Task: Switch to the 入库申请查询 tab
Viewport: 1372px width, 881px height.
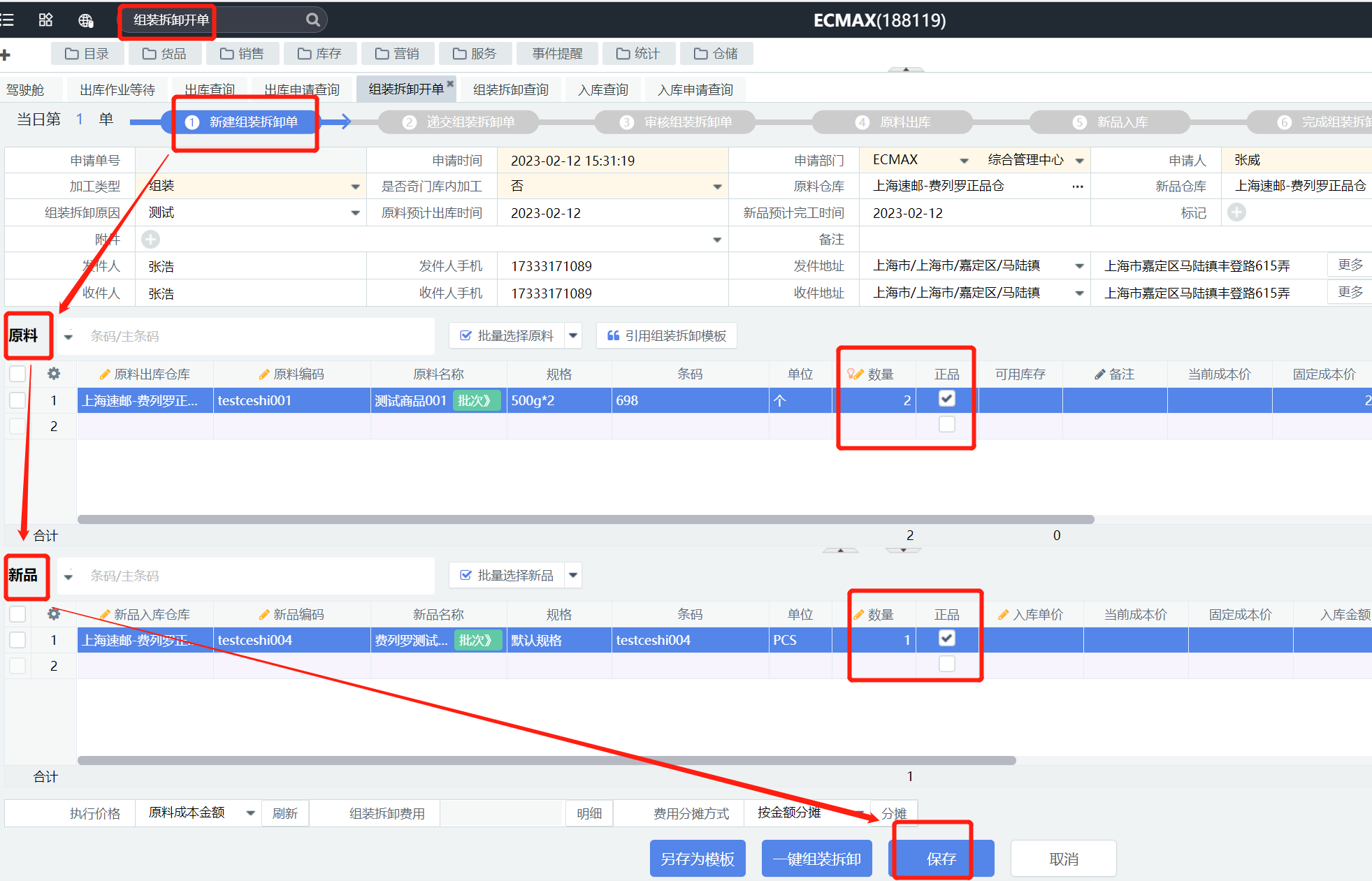Action: click(695, 90)
